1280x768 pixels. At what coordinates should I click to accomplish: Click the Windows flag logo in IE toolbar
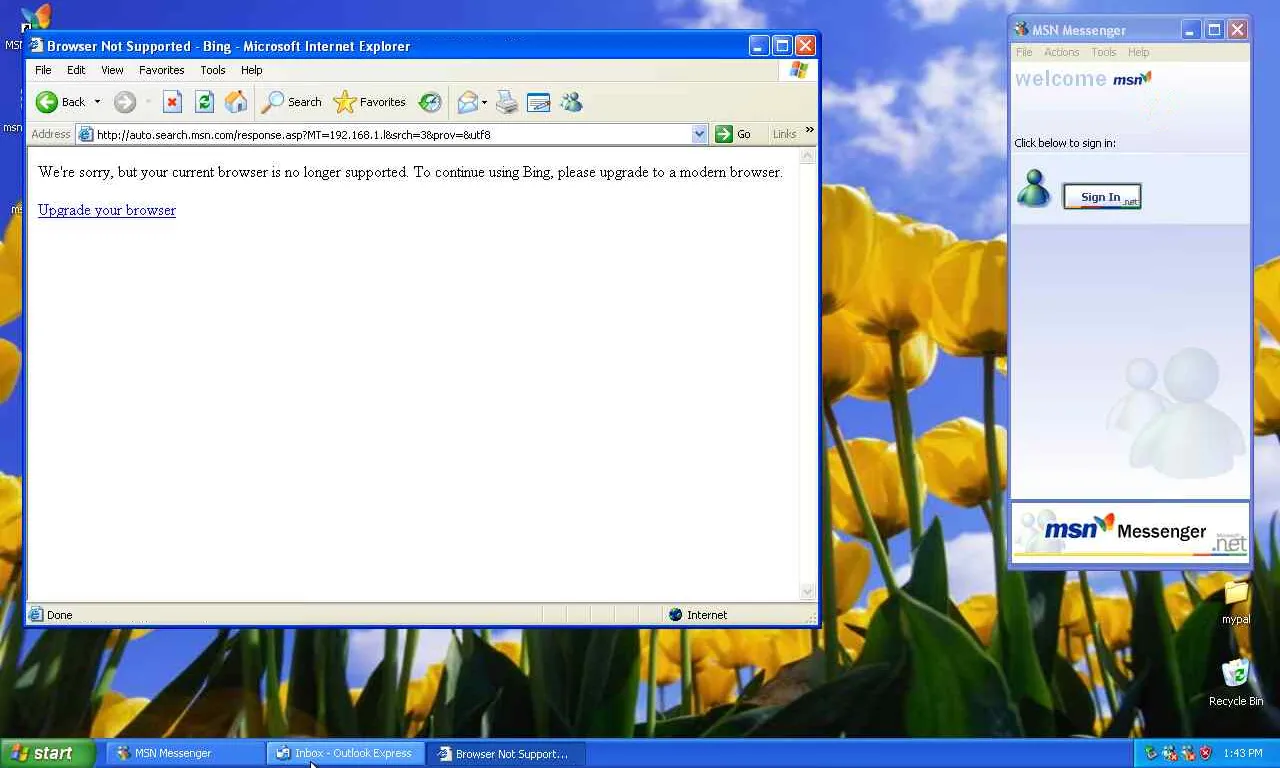click(798, 70)
